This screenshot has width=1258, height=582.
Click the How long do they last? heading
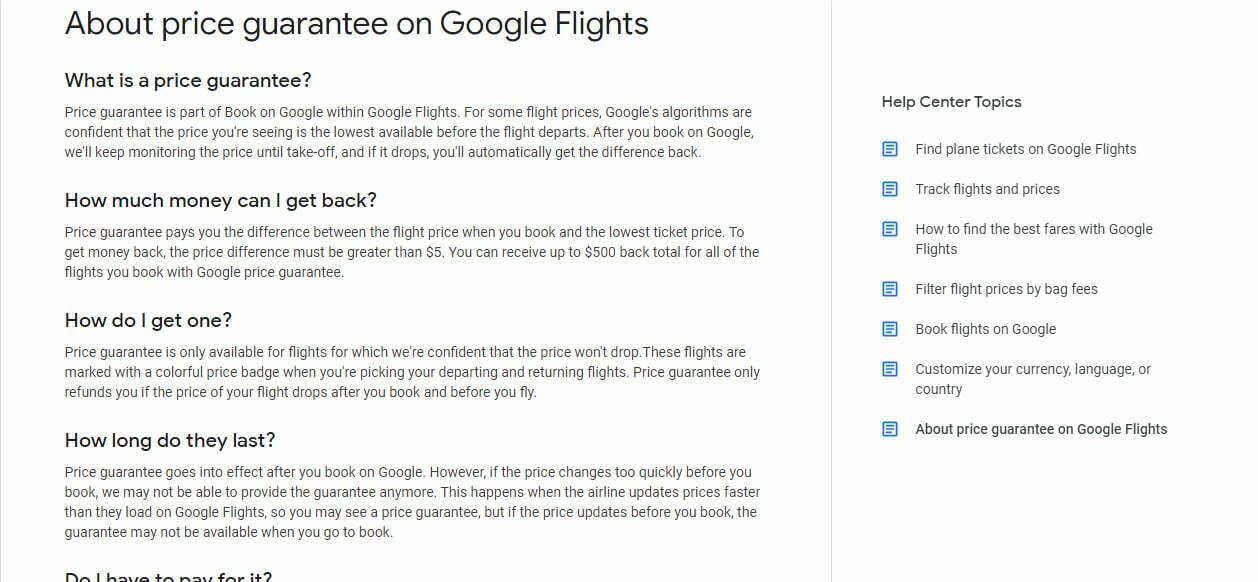point(170,440)
